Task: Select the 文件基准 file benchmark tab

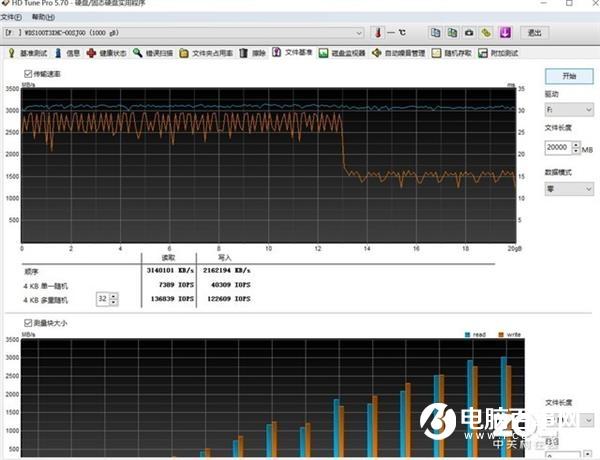Action: (293, 52)
